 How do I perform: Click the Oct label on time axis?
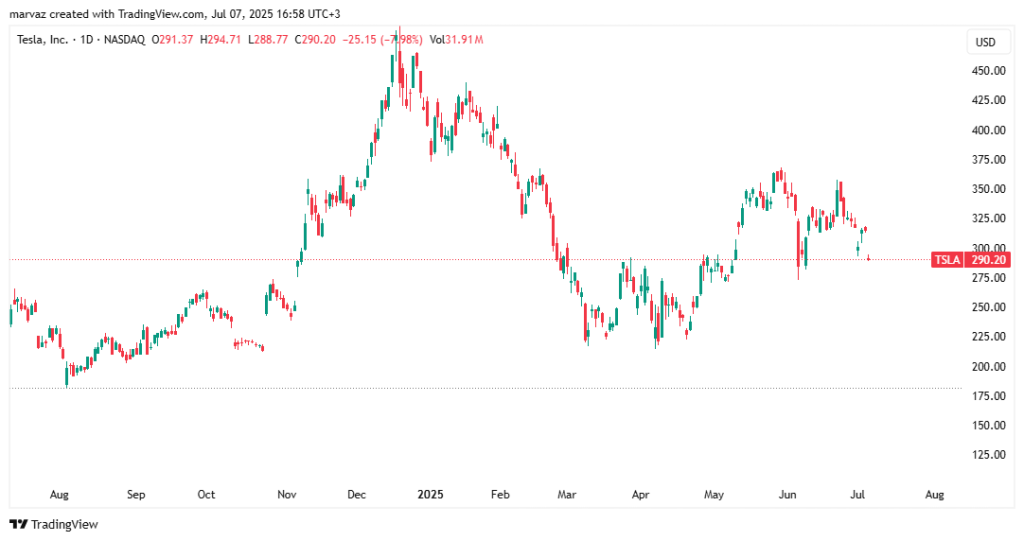206,495
